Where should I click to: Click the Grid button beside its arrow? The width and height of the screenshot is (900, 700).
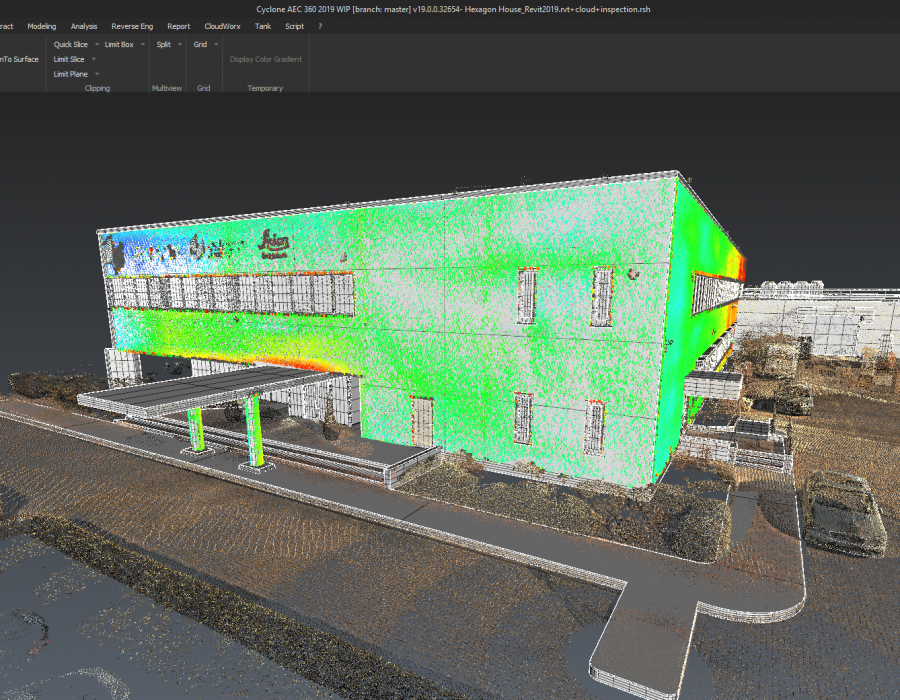200,44
